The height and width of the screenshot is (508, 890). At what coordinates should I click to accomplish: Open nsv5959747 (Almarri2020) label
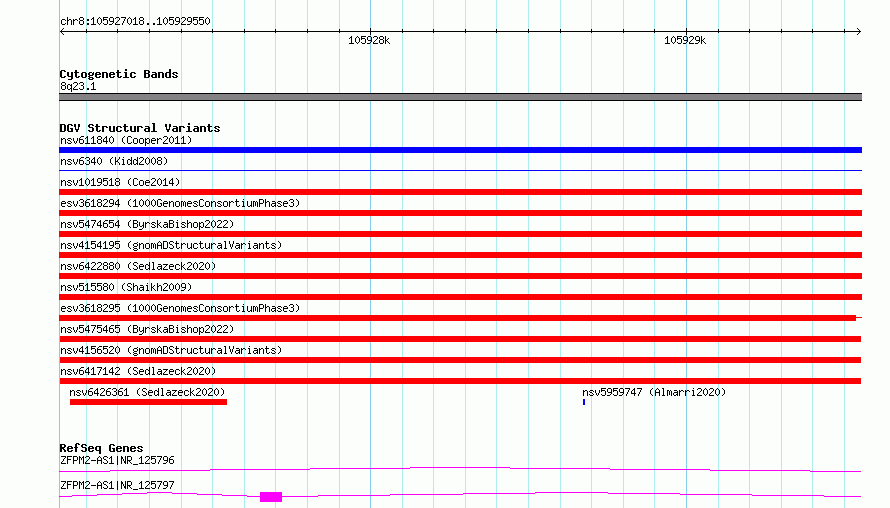(654, 392)
